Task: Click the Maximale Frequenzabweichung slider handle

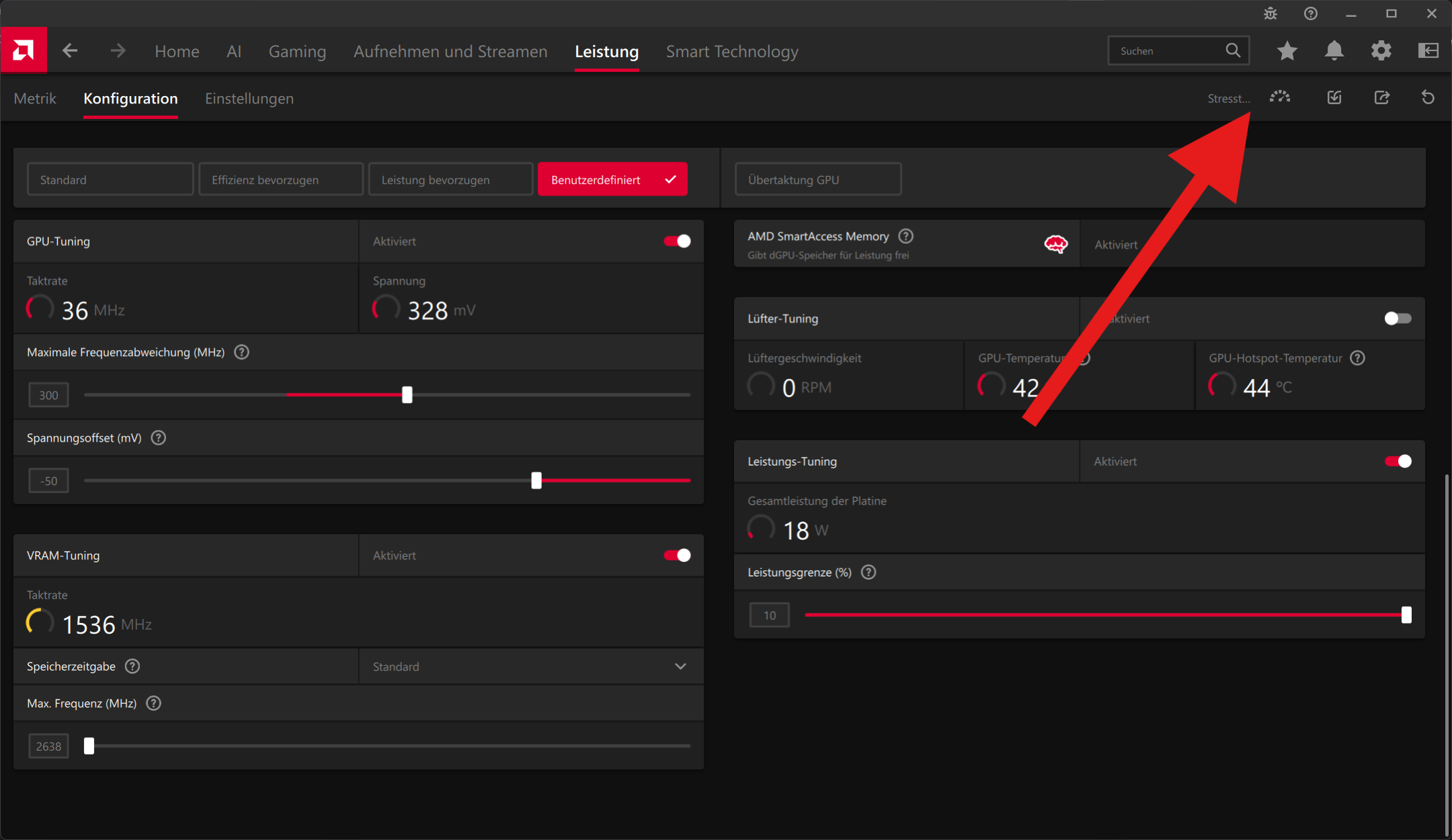Action: tap(407, 395)
